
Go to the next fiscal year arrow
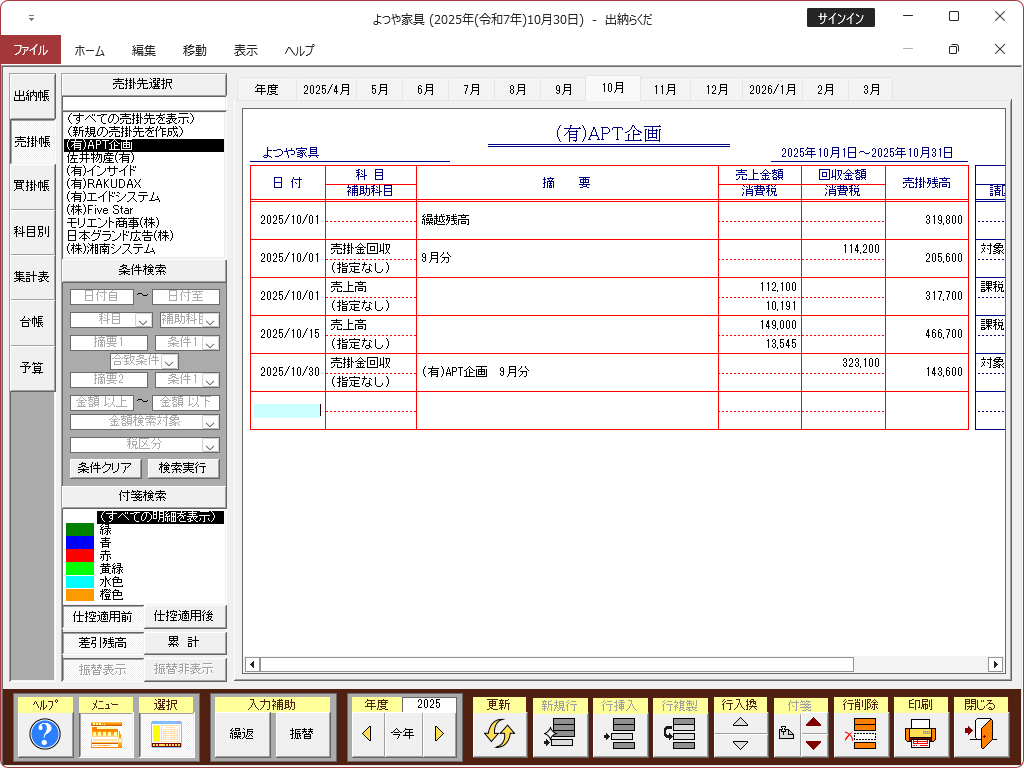tap(438, 734)
